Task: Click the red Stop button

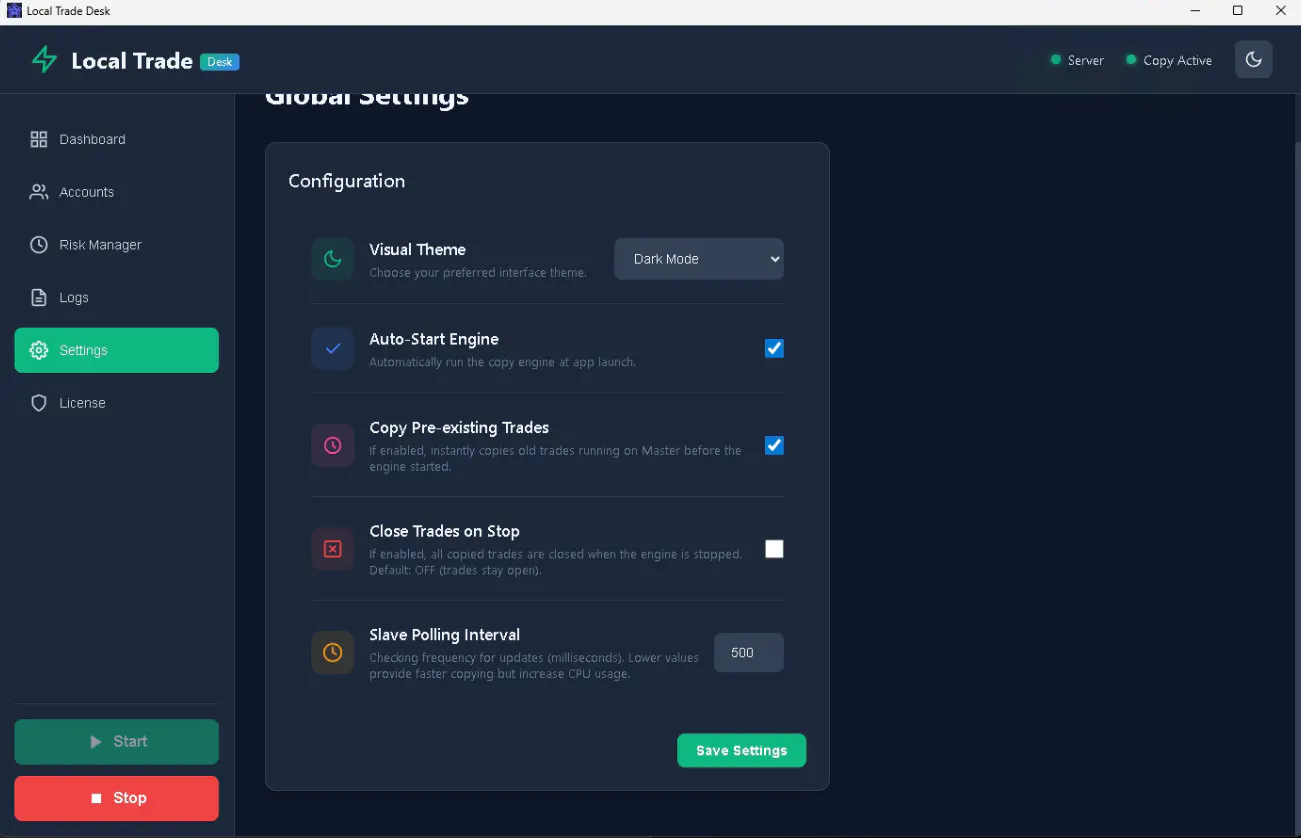Action: [117, 798]
